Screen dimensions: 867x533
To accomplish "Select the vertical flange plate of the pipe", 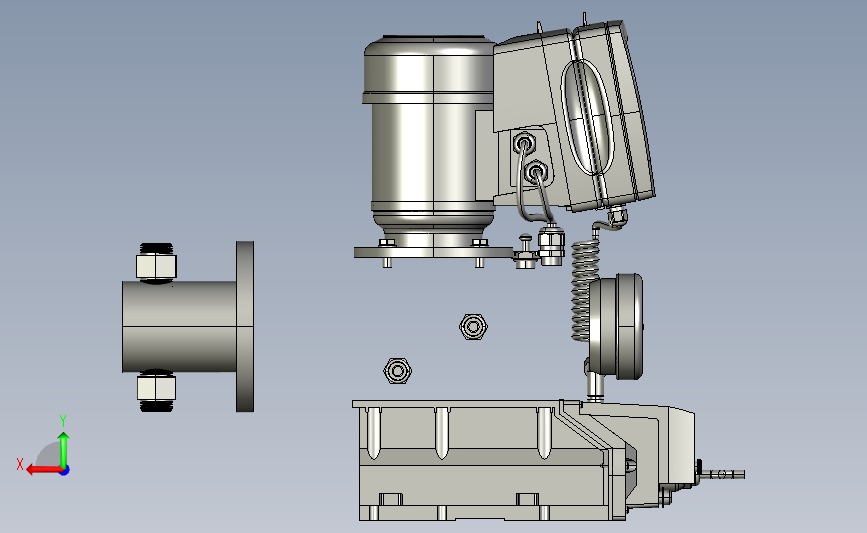I will (x=245, y=326).
